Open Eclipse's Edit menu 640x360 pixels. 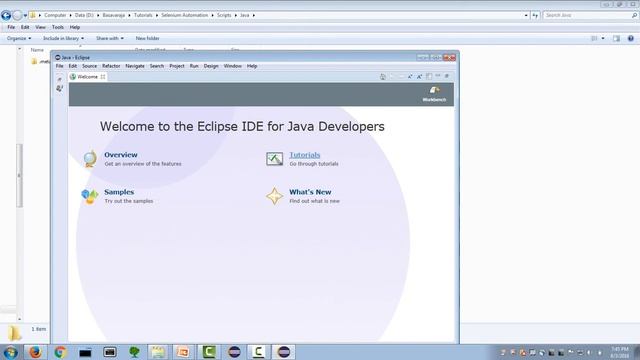point(73,66)
